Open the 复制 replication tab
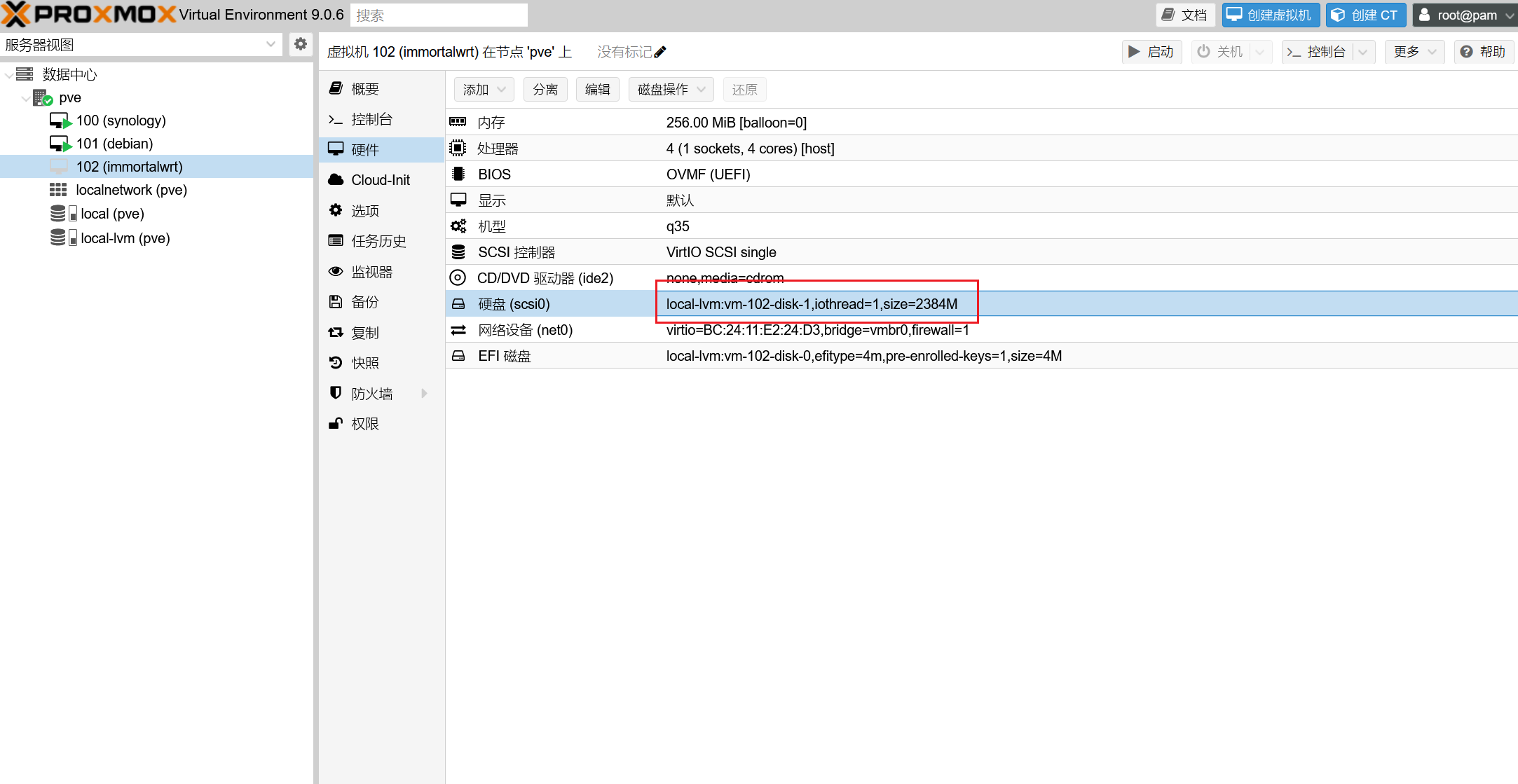The image size is (1518, 784). [x=381, y=333]
